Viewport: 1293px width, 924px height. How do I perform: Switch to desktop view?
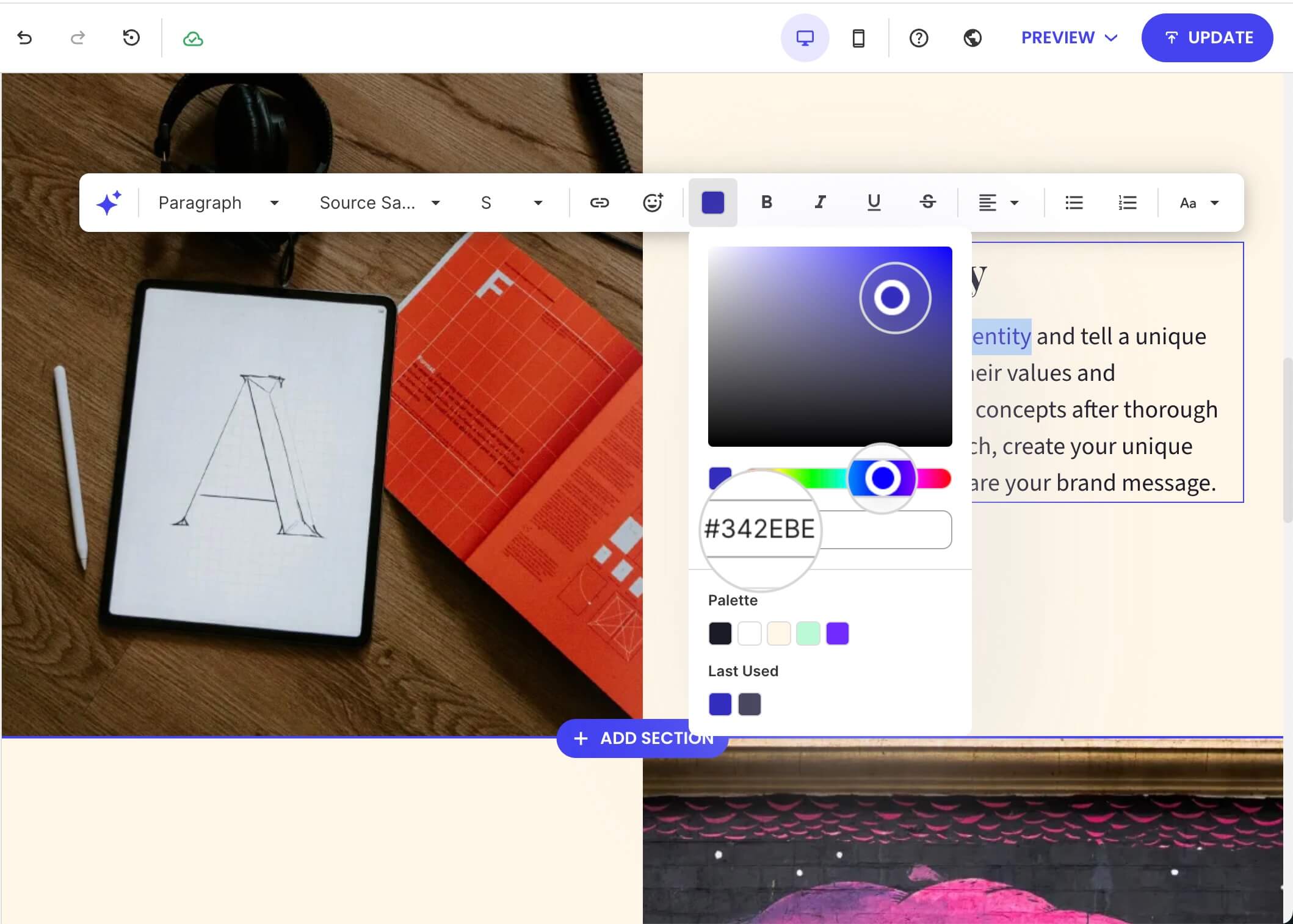(x=805, y=38)
